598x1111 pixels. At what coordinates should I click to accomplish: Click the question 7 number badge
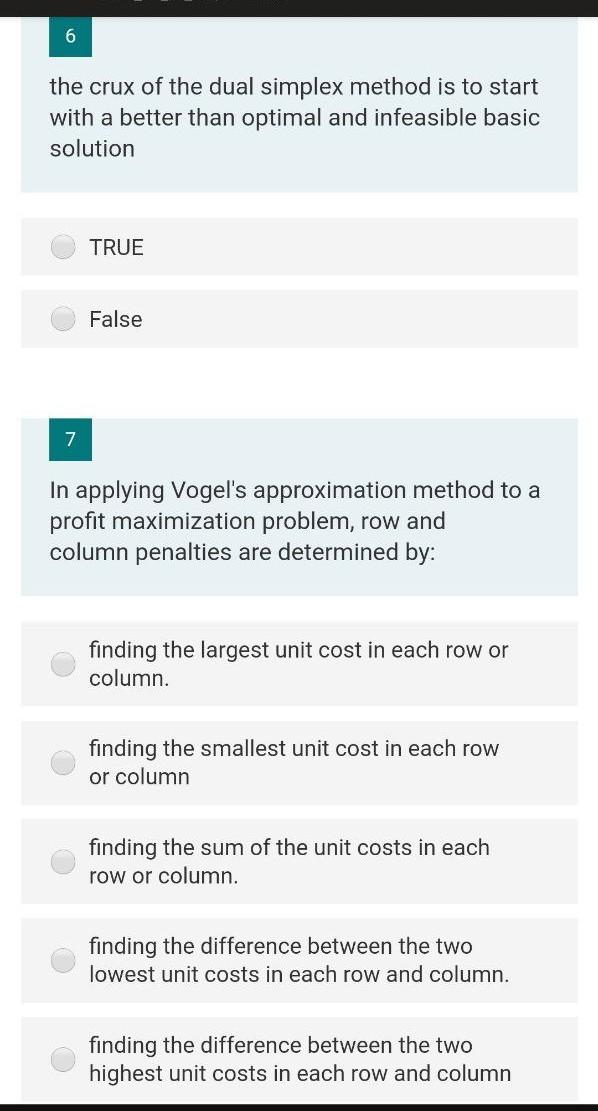(70, 439)
